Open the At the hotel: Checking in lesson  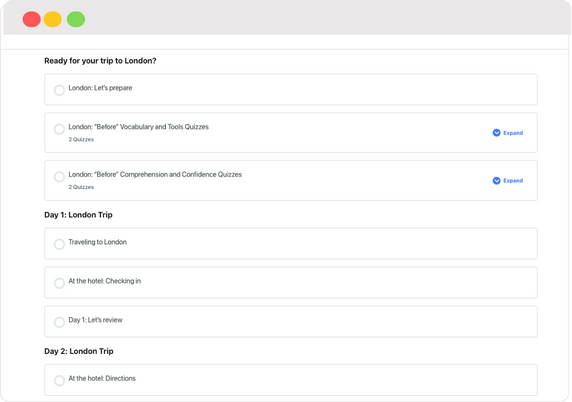[x=105, y=281]
